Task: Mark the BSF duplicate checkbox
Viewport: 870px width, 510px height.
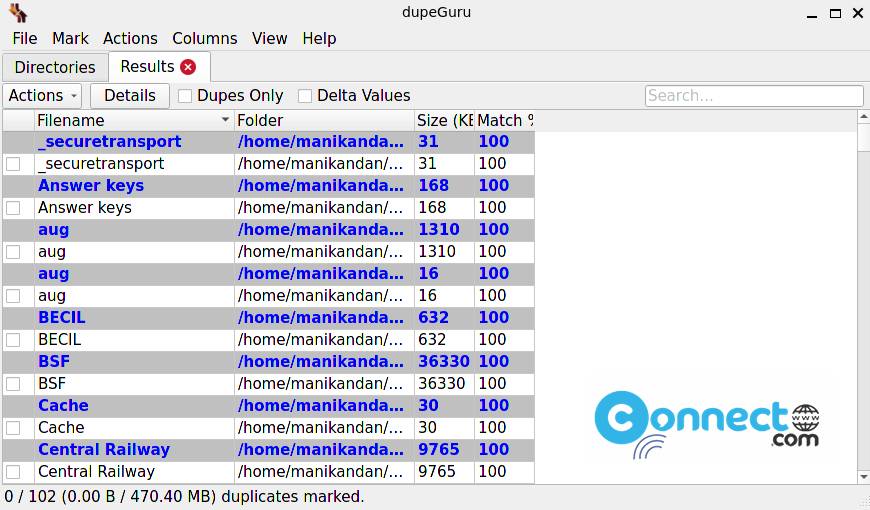Action: point(13,383)
